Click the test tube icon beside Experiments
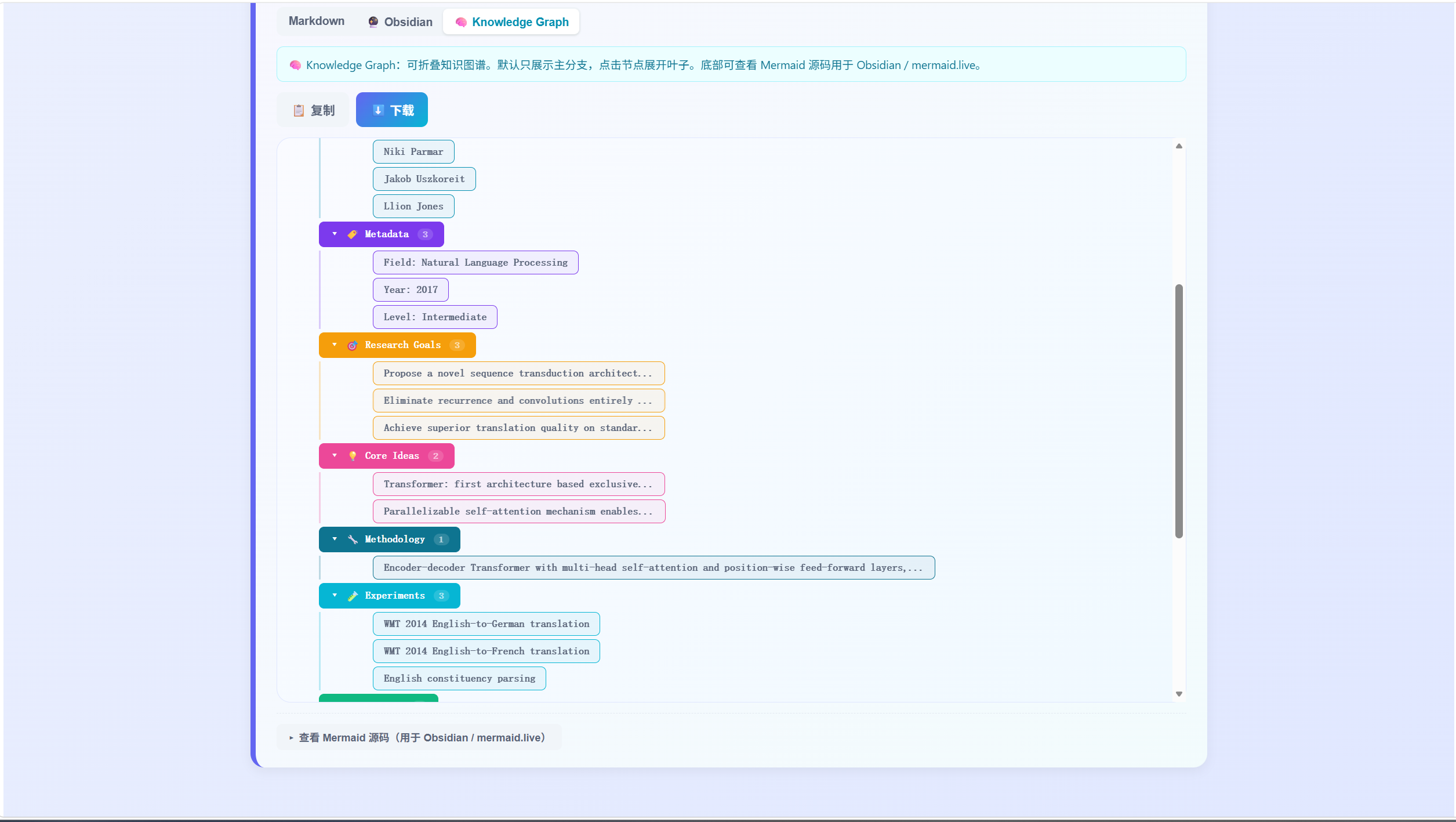 pos(352,596)
